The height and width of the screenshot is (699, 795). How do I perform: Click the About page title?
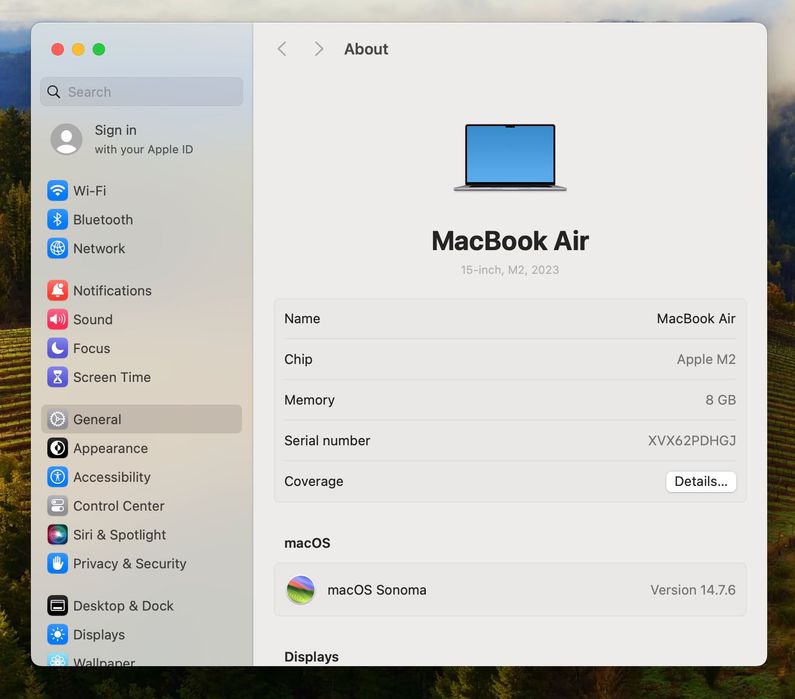pos(366,49)
